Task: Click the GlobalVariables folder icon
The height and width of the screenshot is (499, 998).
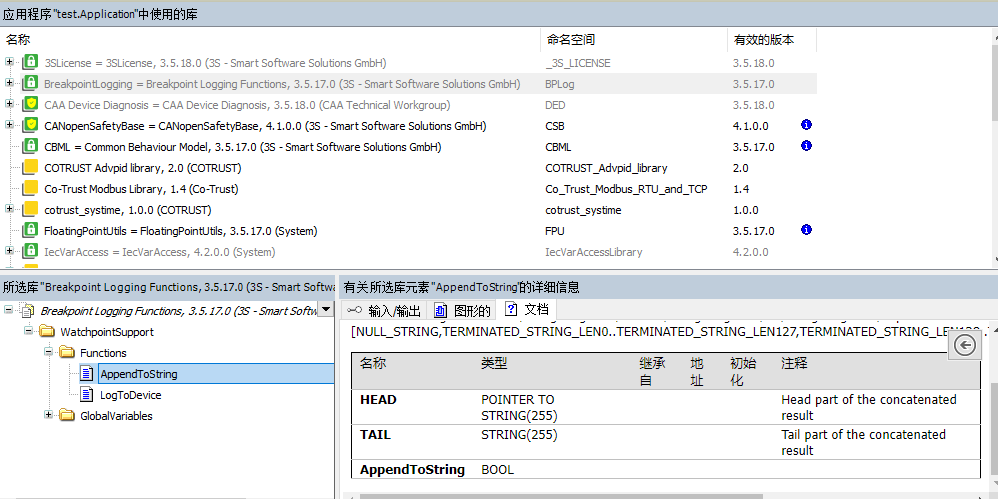Action: [67, 416]
